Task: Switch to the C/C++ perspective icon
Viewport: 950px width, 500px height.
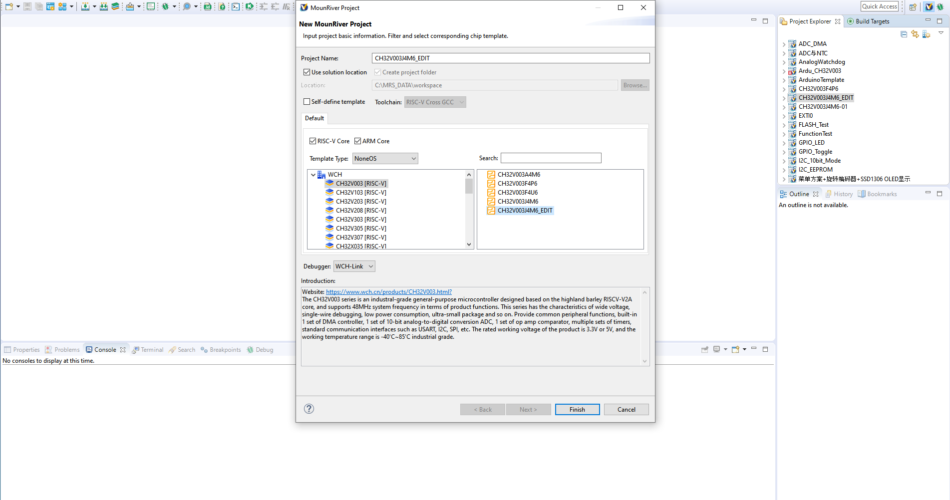Action: point(929,7)
